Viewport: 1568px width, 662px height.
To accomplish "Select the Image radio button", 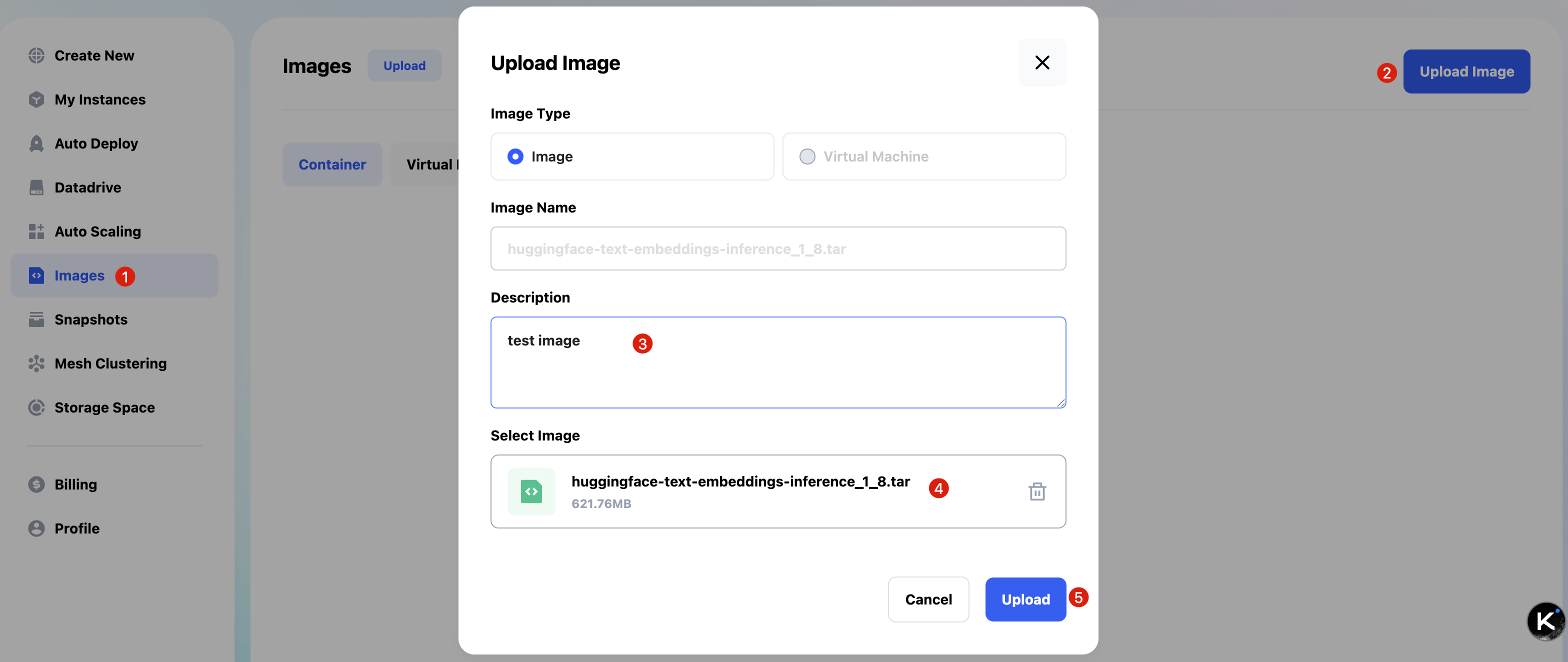I will point(515,156).
